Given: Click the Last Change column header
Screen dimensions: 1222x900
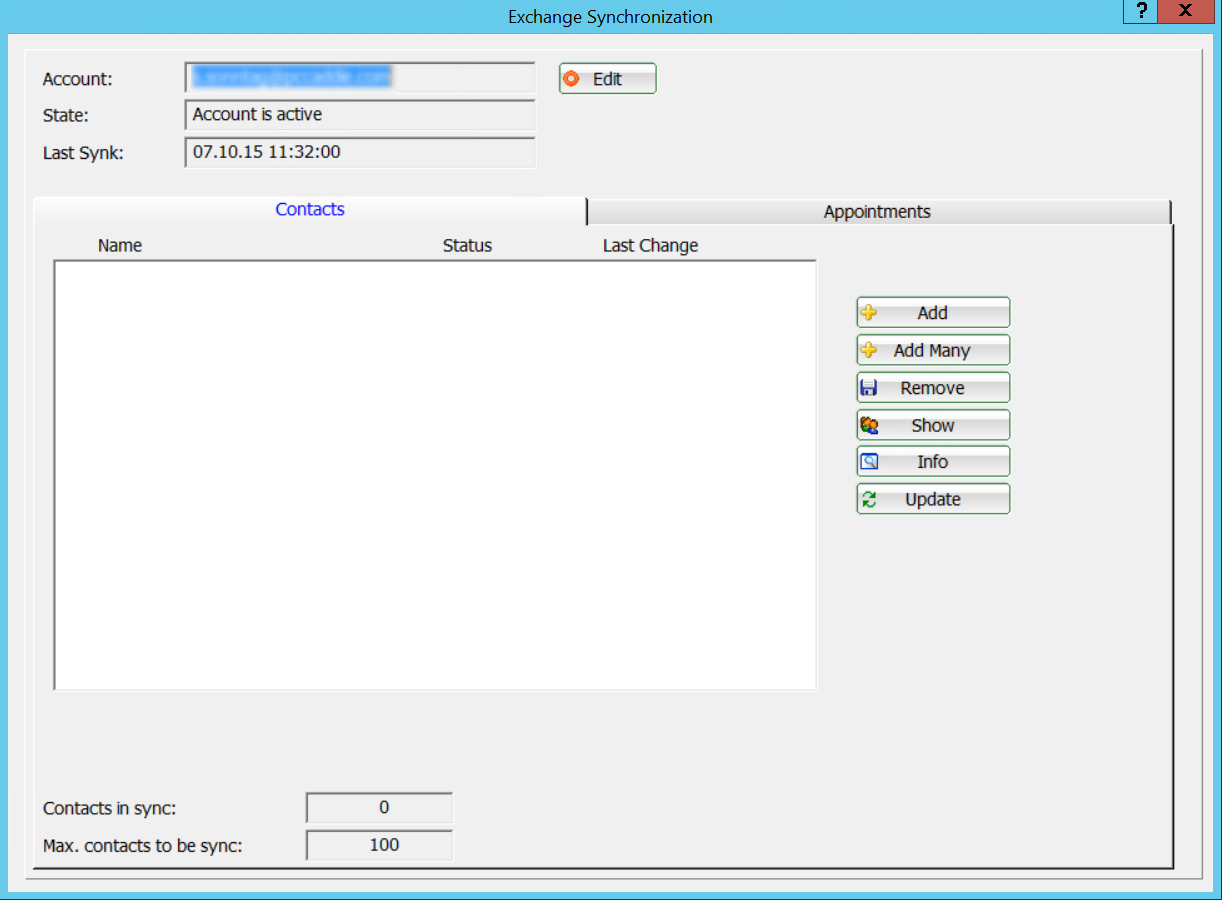Looking at the screenshot, I should click(650, 246).
